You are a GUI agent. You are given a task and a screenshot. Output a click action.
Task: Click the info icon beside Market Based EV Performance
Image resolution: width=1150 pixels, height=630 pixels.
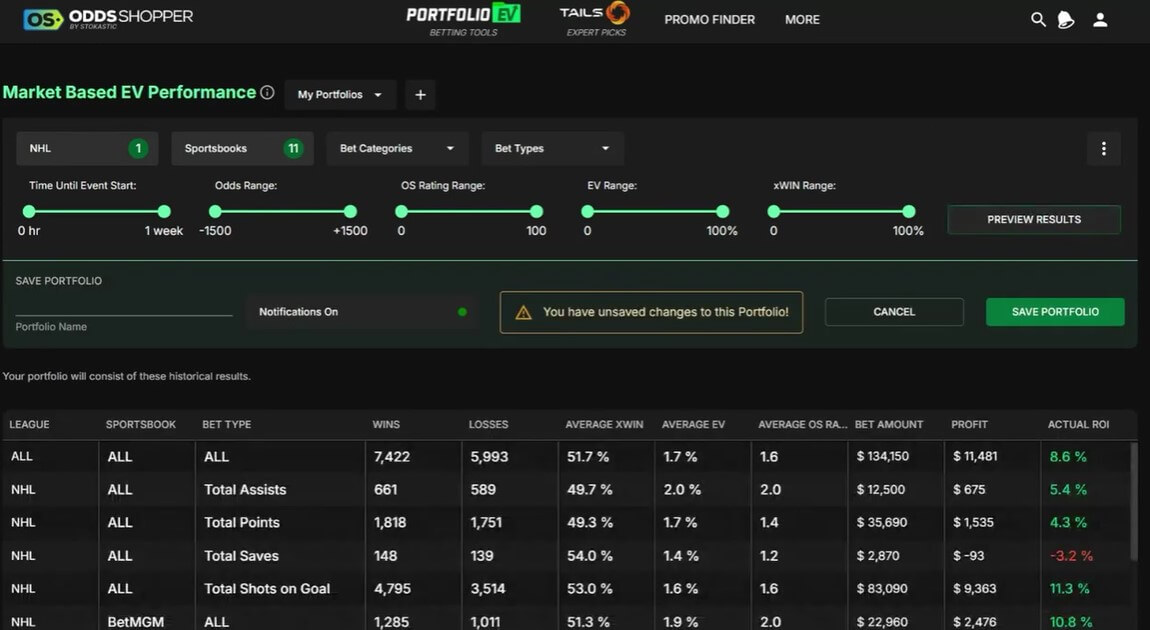[x=267, y=92]
